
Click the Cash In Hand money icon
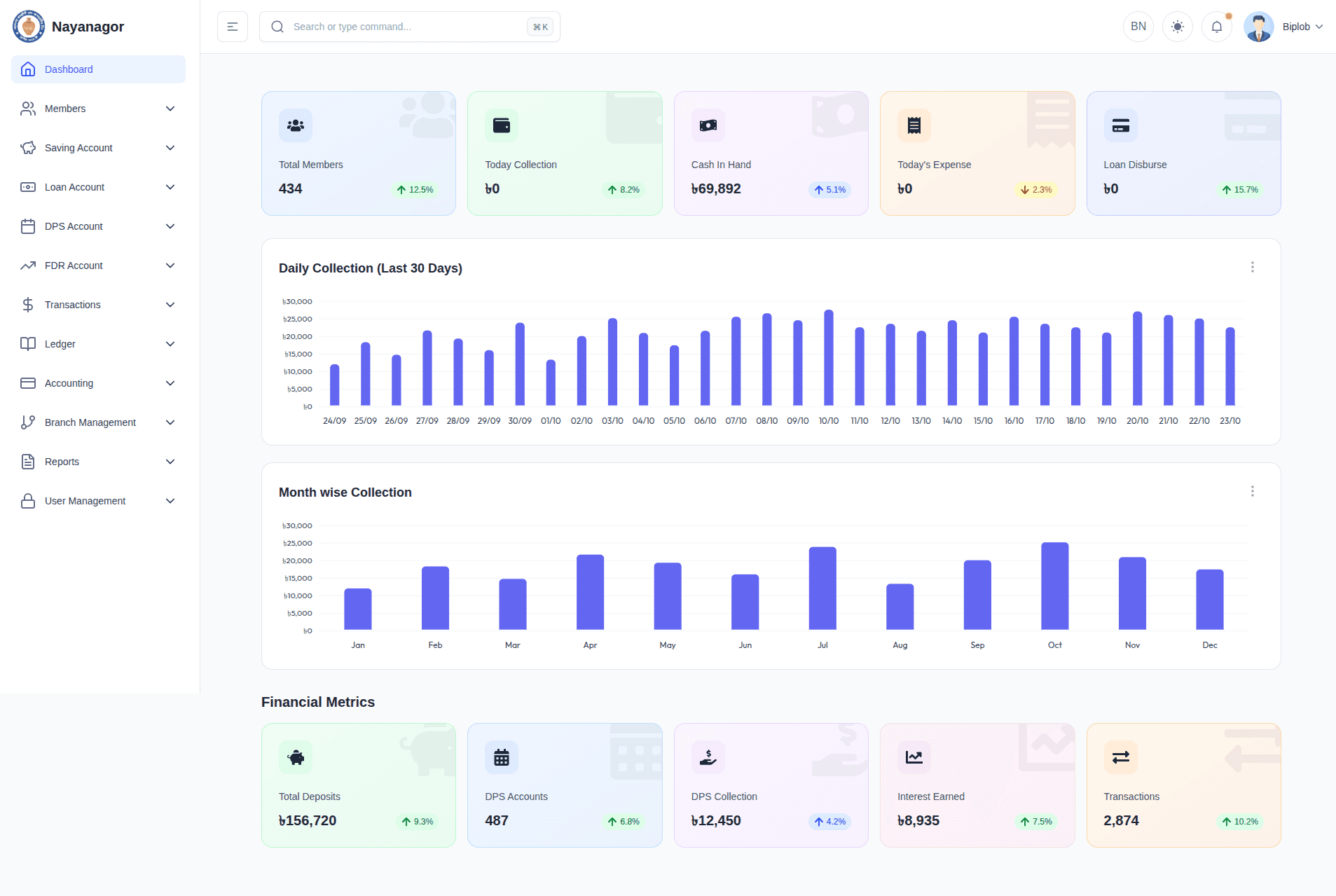708,125
